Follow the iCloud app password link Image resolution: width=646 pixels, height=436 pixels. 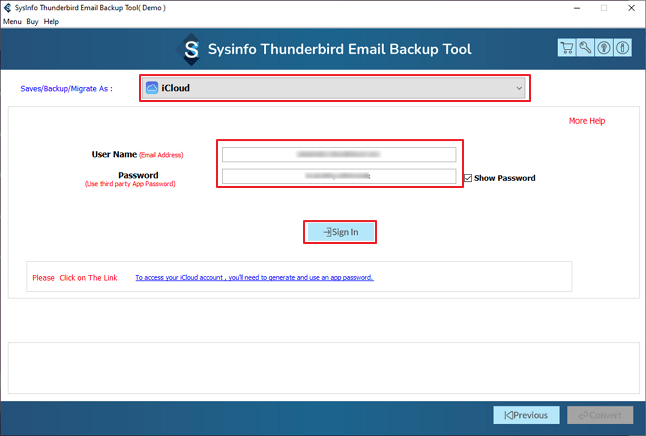click(254, 277)
